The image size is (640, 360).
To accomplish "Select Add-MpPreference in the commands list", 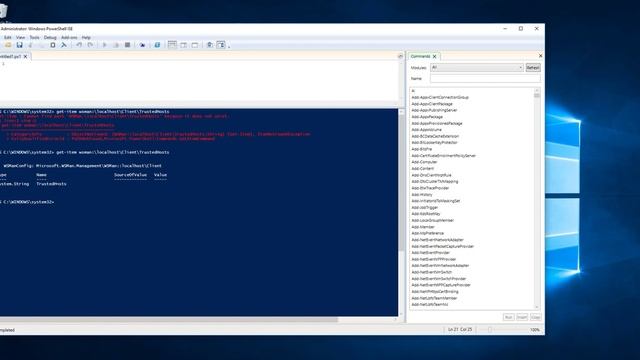I will coord(427,233).
